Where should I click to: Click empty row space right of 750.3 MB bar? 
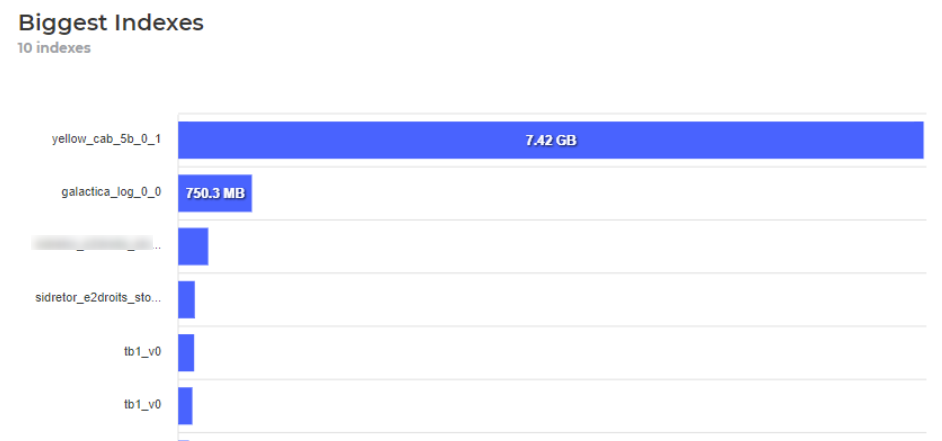coord(580,193)
